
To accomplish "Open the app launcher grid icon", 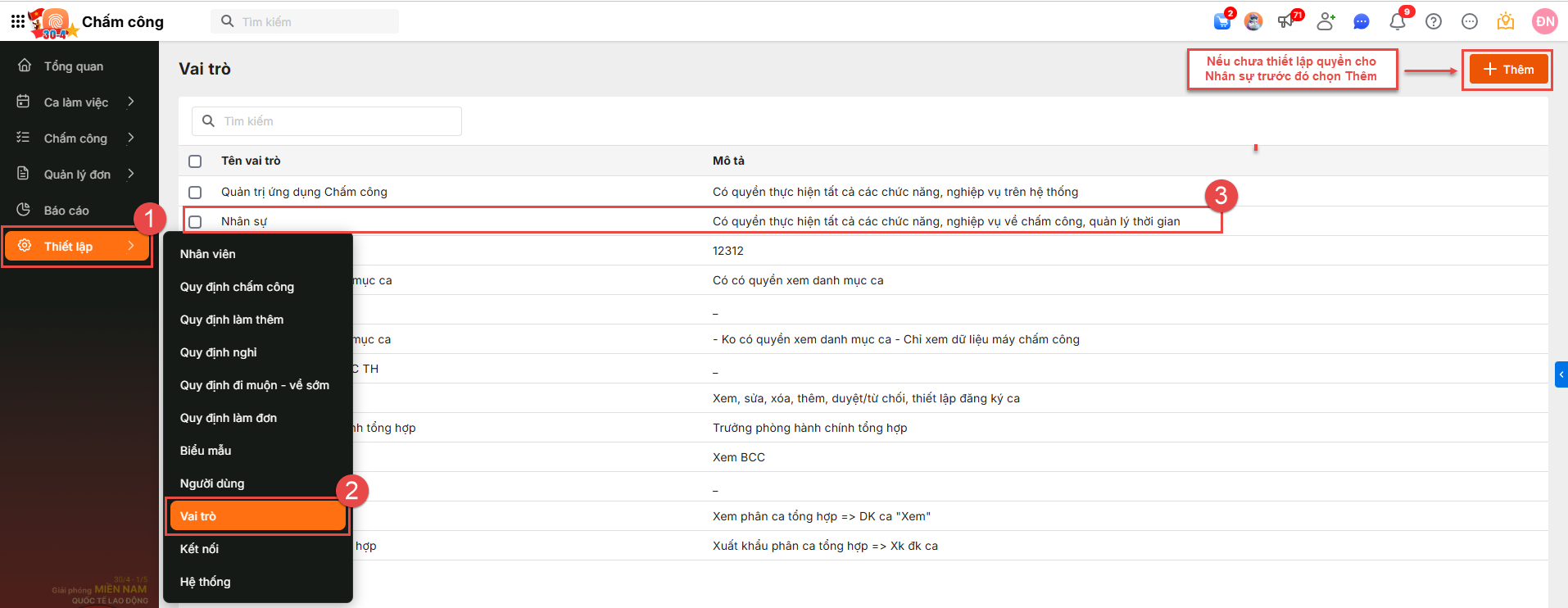I will coord(18,21).
